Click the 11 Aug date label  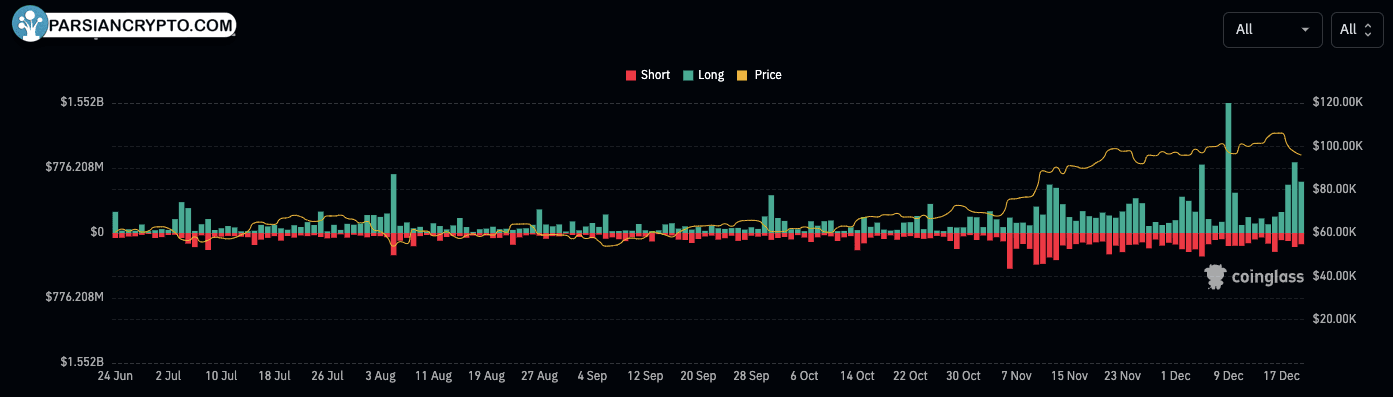click(x=433, y=376)
